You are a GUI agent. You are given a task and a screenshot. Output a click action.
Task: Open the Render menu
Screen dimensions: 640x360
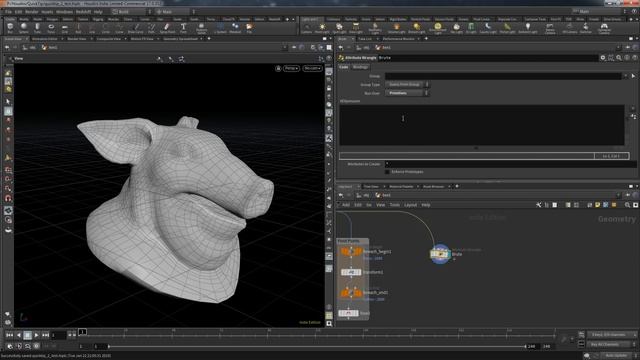[x=31, y=12]
